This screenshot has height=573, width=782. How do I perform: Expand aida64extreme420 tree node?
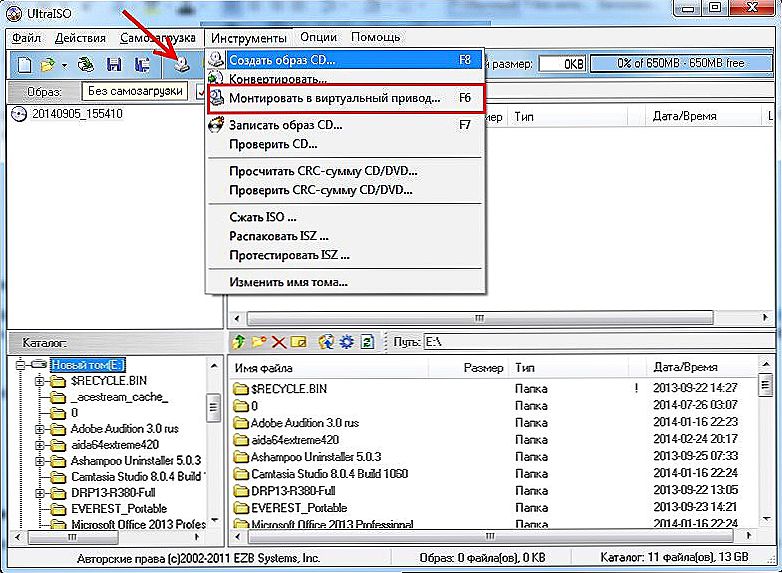click(x=40, y=445)
